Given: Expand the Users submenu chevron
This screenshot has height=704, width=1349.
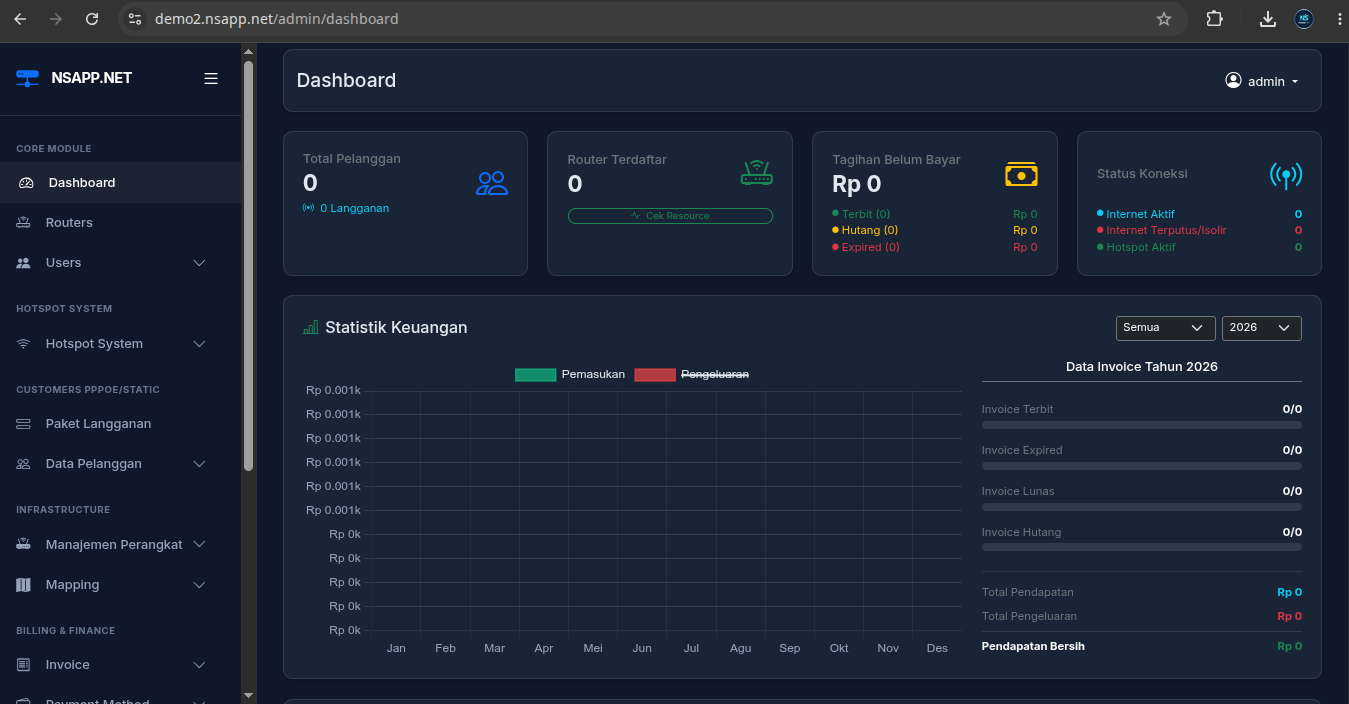Looking at the screenshot, I should [x=199, y=263].
